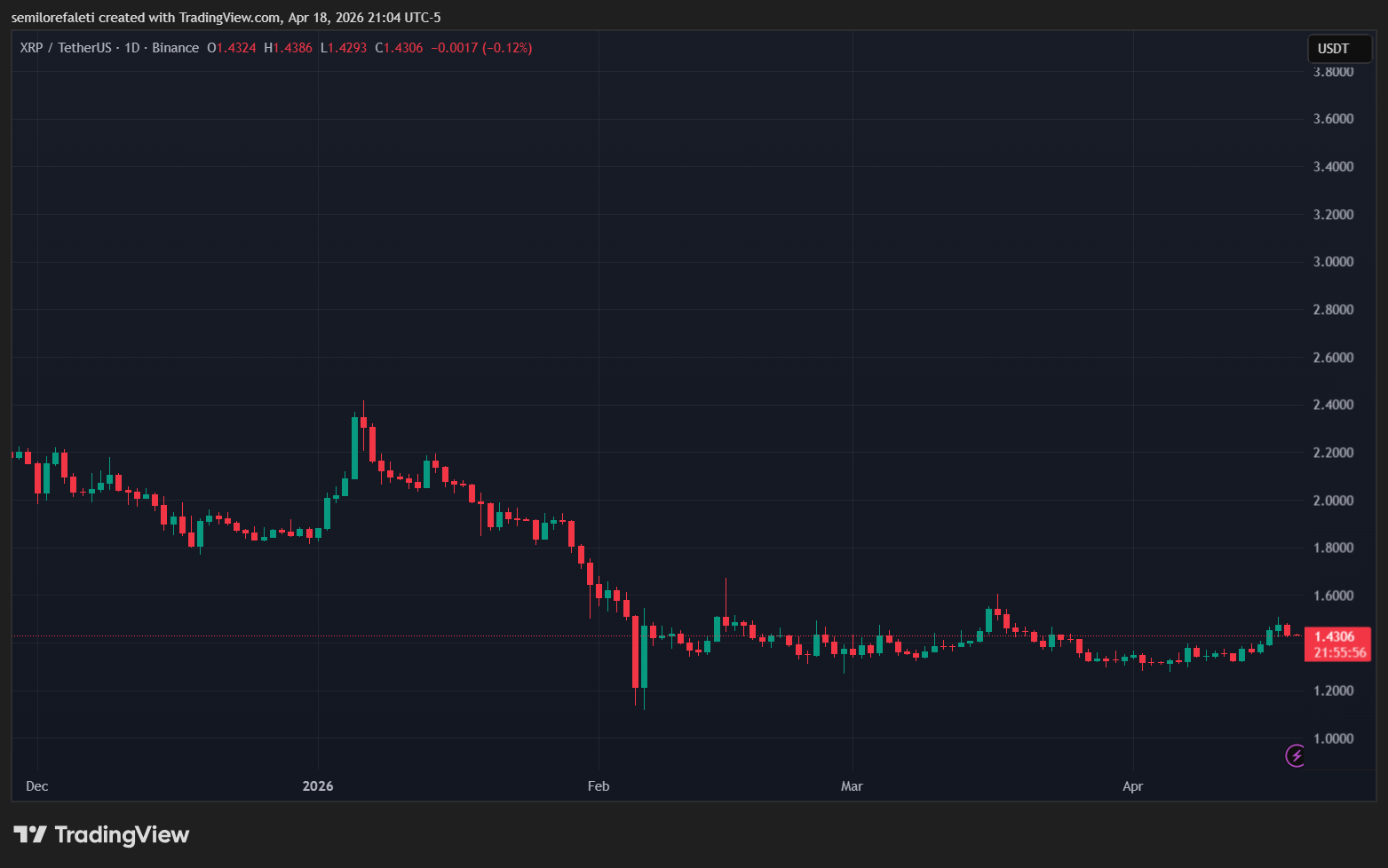The image size is (1388, 868).
Task: Click the Feb label on the time axis
Action: click(598, 786)
